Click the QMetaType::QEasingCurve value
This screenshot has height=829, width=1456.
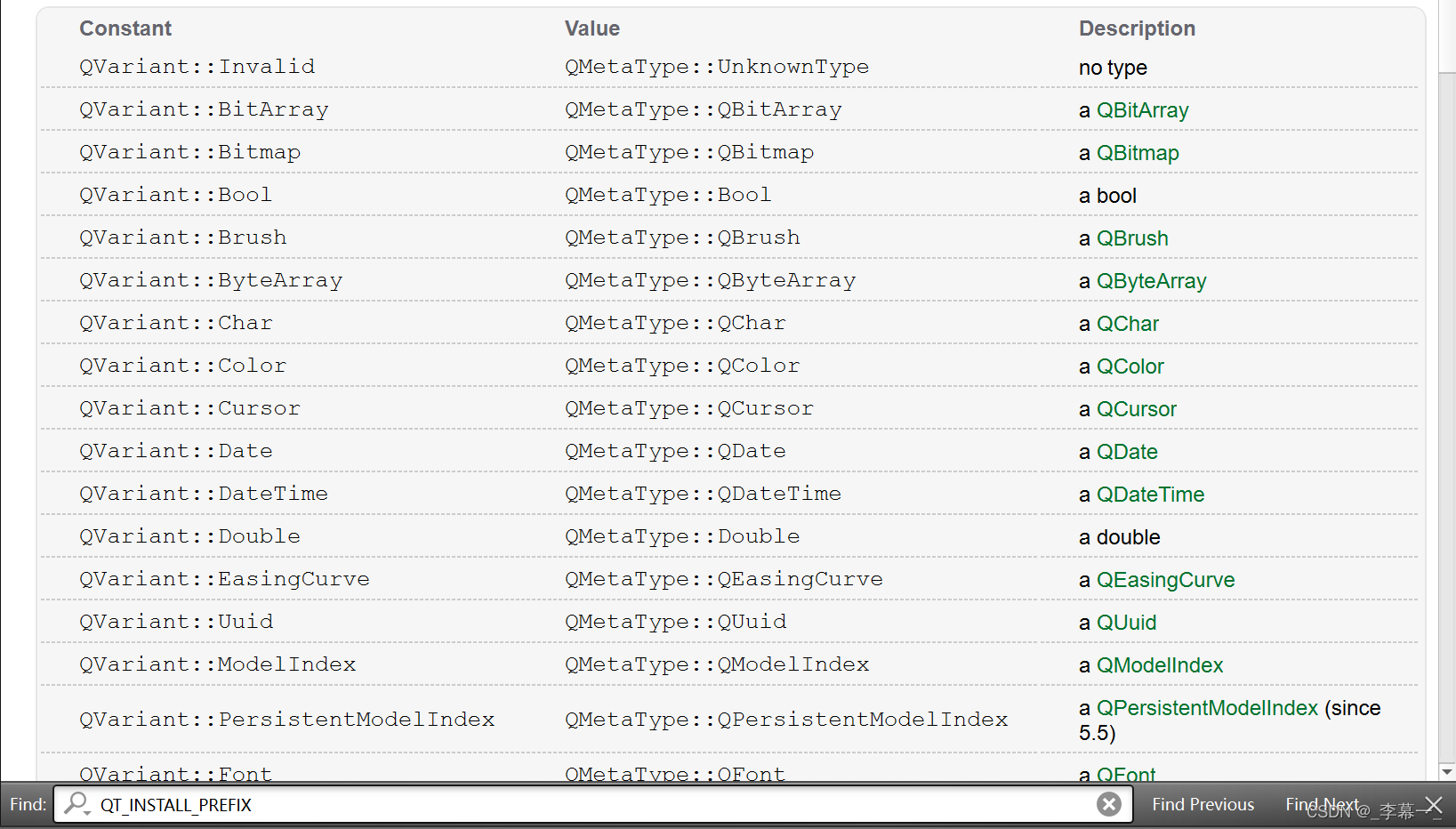click(x=724, y=579)
